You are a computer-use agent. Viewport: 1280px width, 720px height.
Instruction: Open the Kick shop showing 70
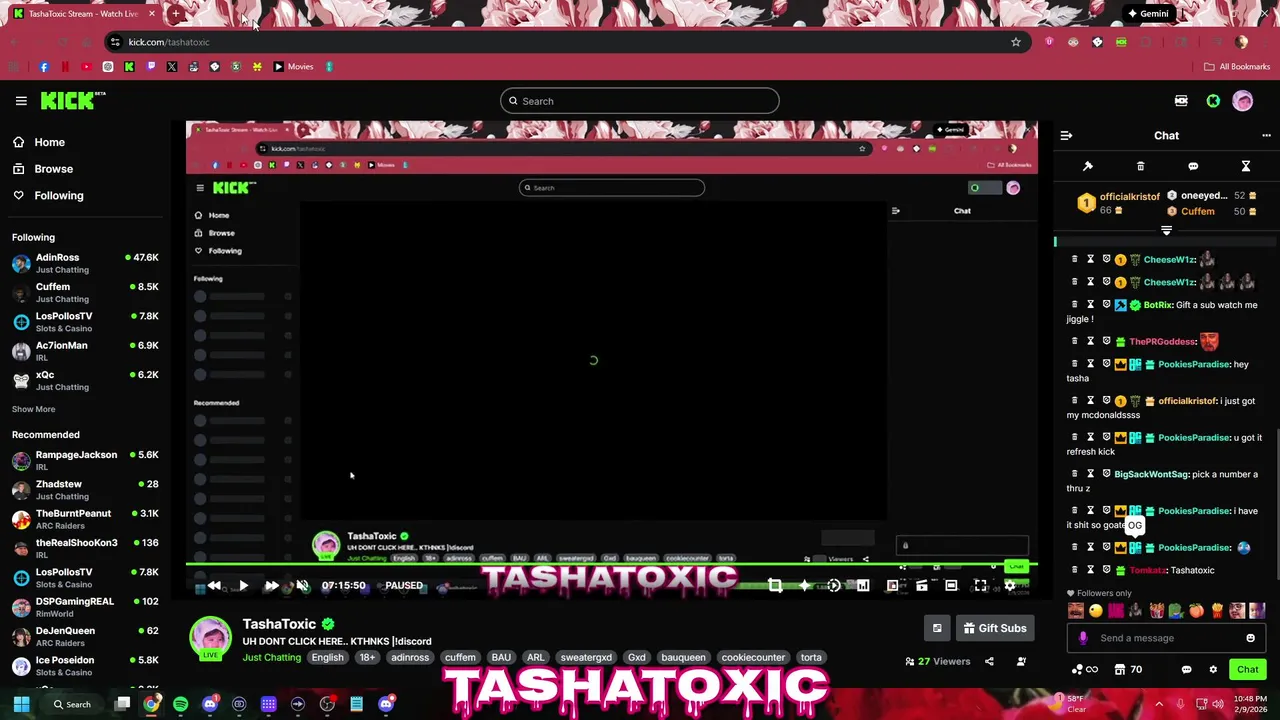(1128, 669)
